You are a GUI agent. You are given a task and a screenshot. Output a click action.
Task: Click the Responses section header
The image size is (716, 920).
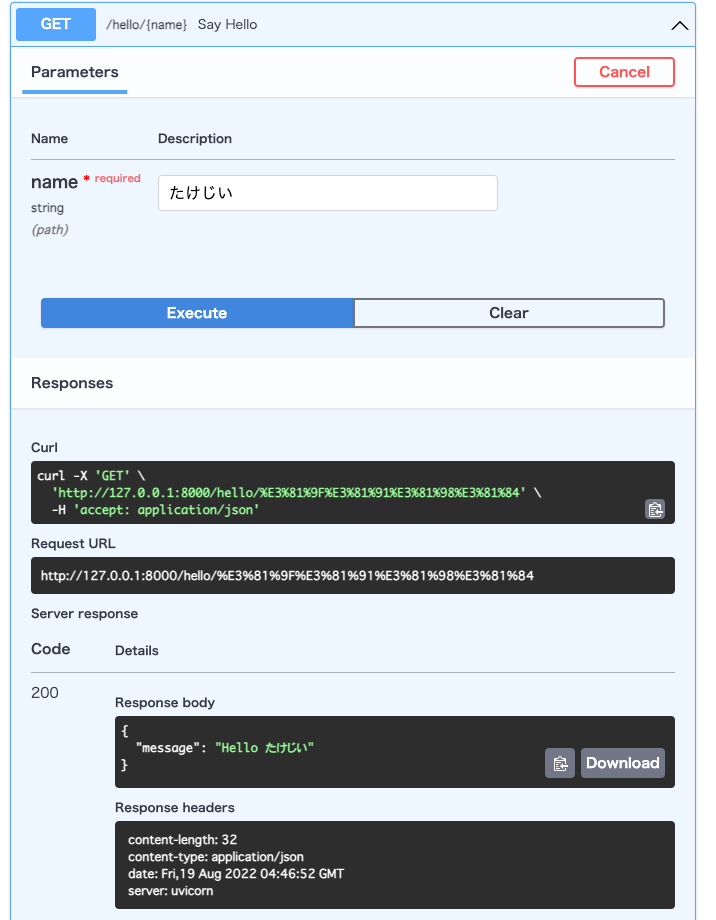coord(72,383)
